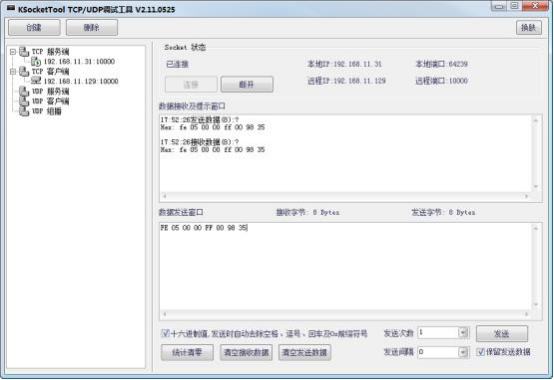Open the 发送次数 dropdown

[463, 333]
